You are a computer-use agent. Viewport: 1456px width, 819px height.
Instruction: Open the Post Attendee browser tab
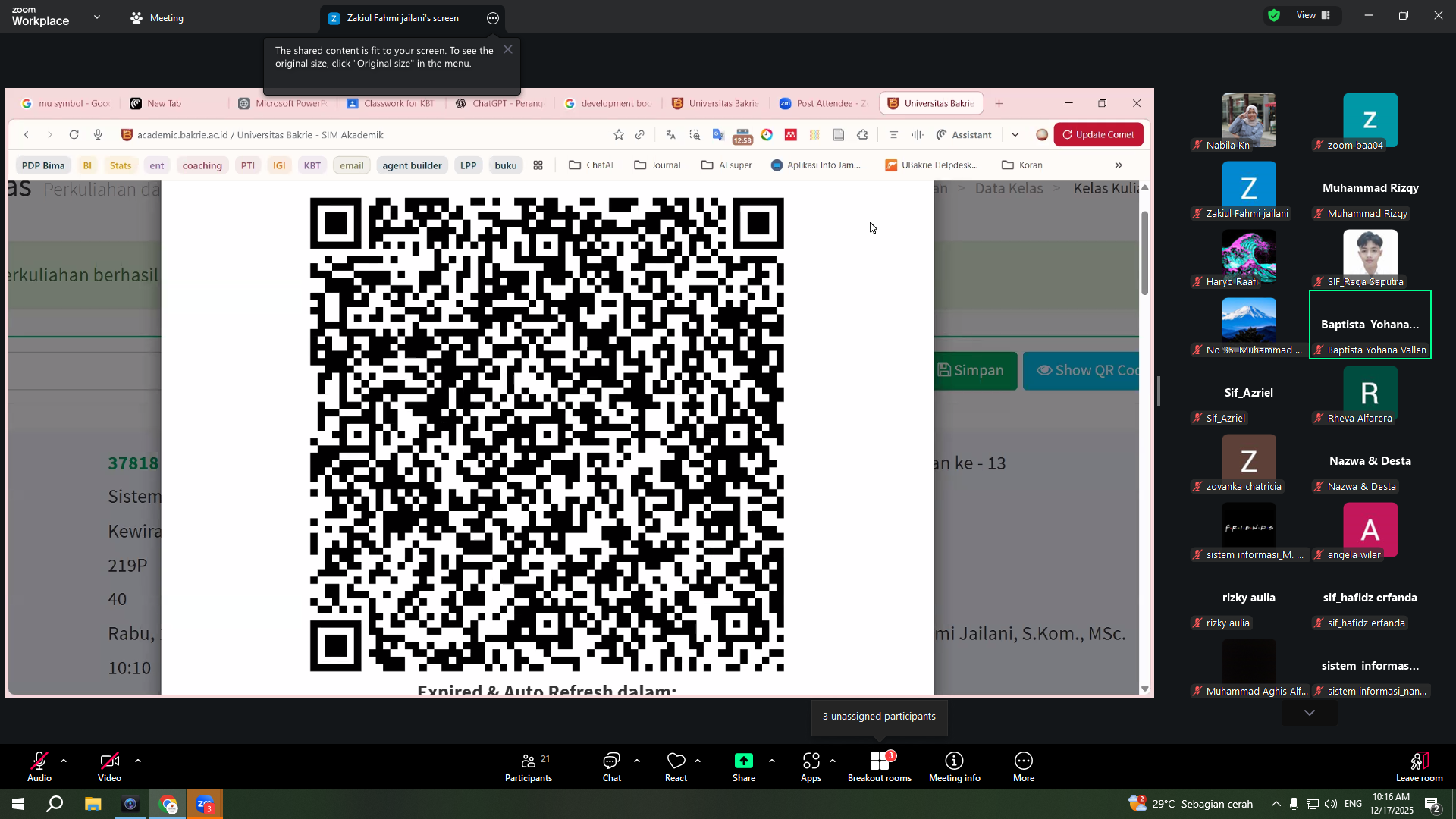824,104
